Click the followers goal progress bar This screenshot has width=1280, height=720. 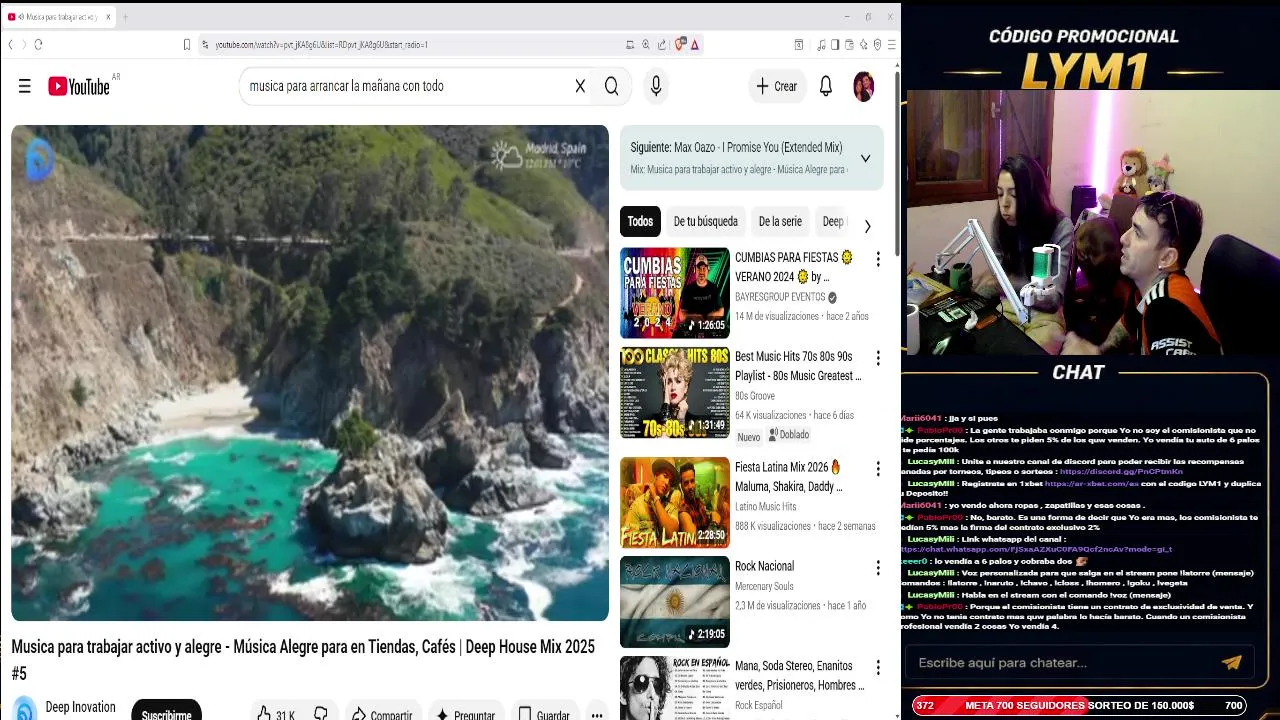[x=1080, y=705]
